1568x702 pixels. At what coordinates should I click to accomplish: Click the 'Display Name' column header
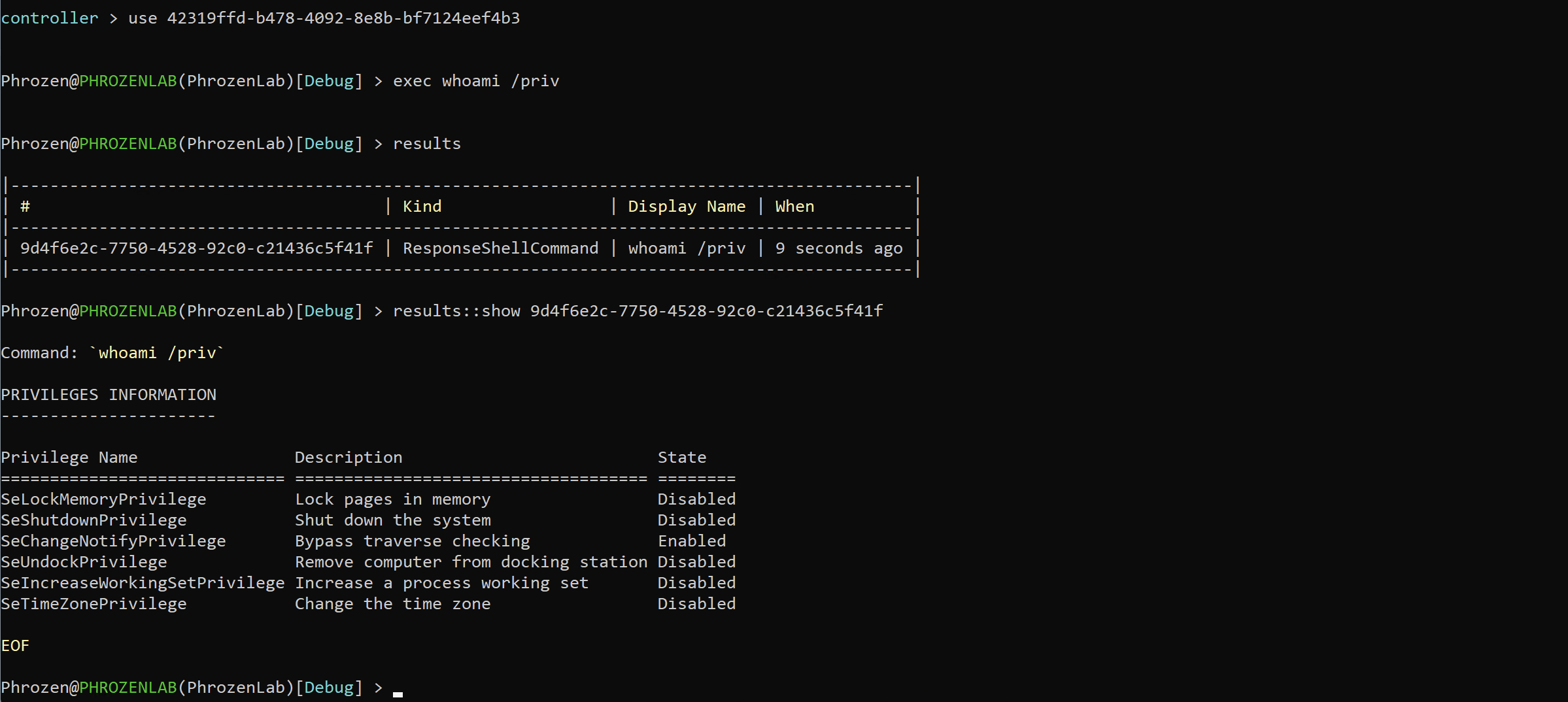click(x=687, y=207)
